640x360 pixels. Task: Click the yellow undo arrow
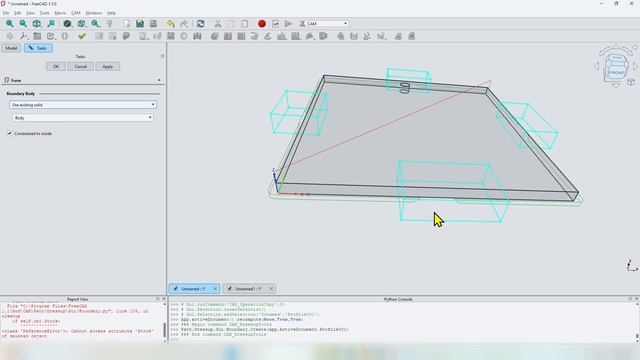(x=171, y=24)
